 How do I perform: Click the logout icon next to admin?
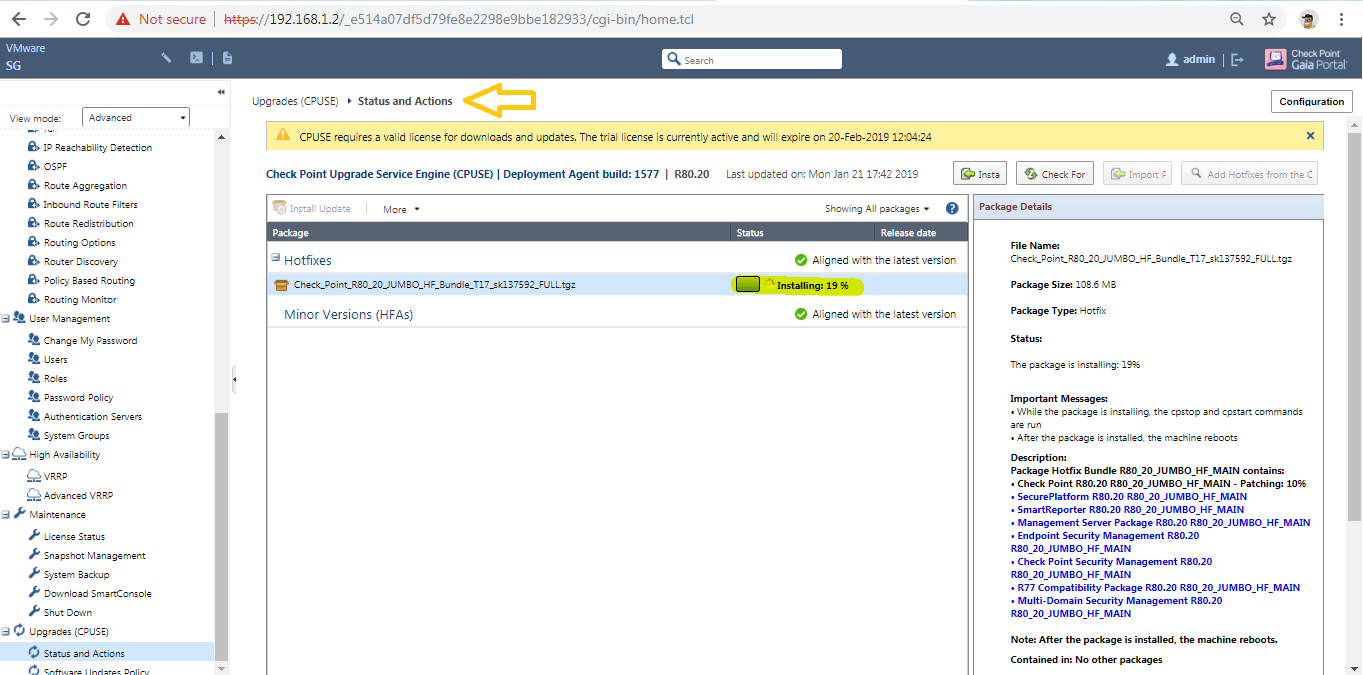1237,60
